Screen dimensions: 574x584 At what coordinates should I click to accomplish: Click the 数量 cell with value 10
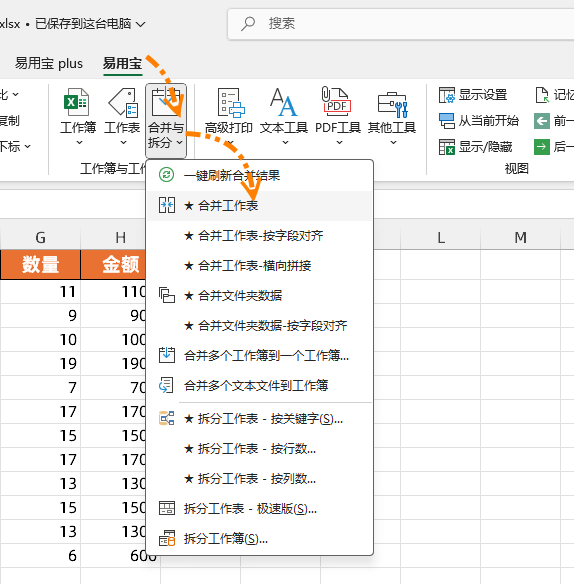pos(40,340)
